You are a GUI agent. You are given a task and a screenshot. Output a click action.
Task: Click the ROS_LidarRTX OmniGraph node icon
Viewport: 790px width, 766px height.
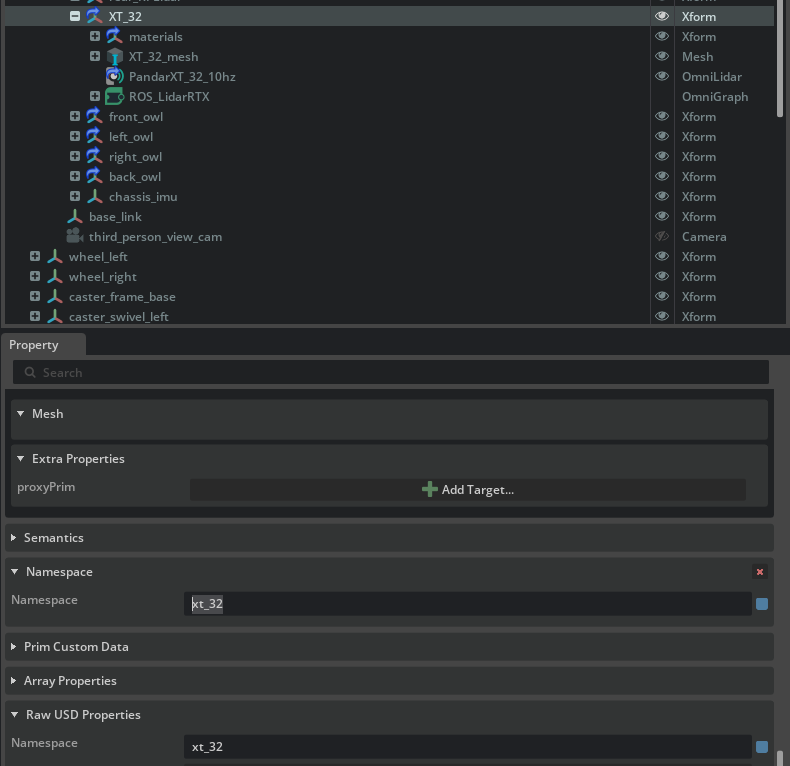(114, 97)
